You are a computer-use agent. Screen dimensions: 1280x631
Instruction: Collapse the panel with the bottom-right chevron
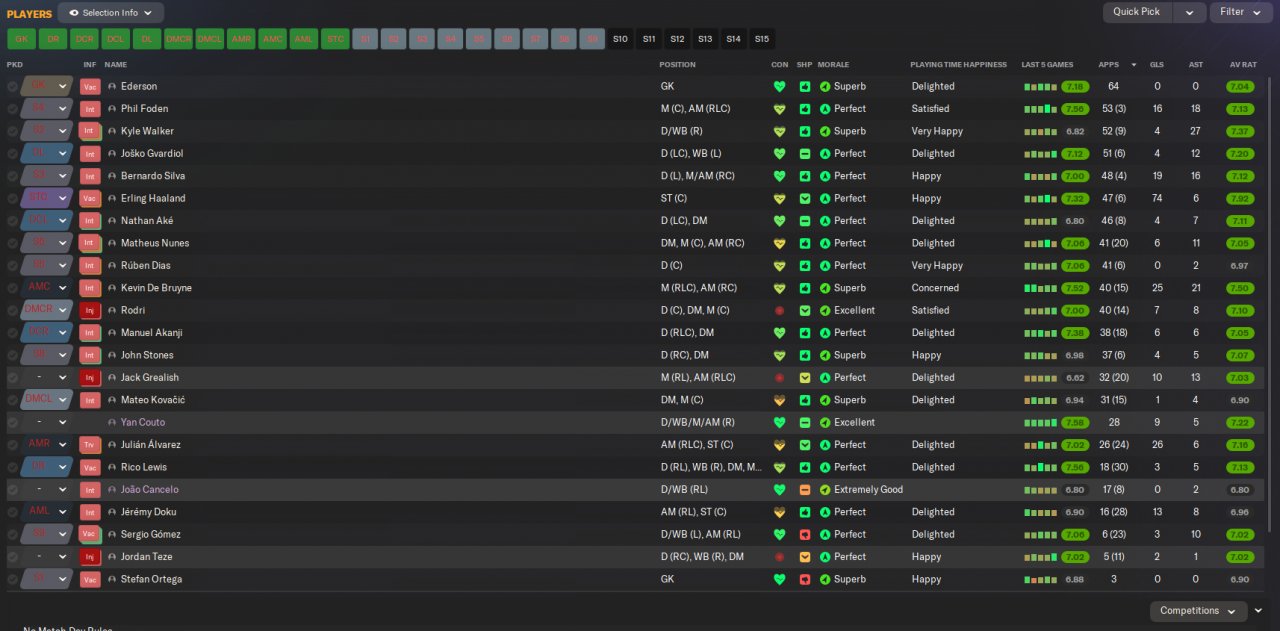pos(1258,611)
